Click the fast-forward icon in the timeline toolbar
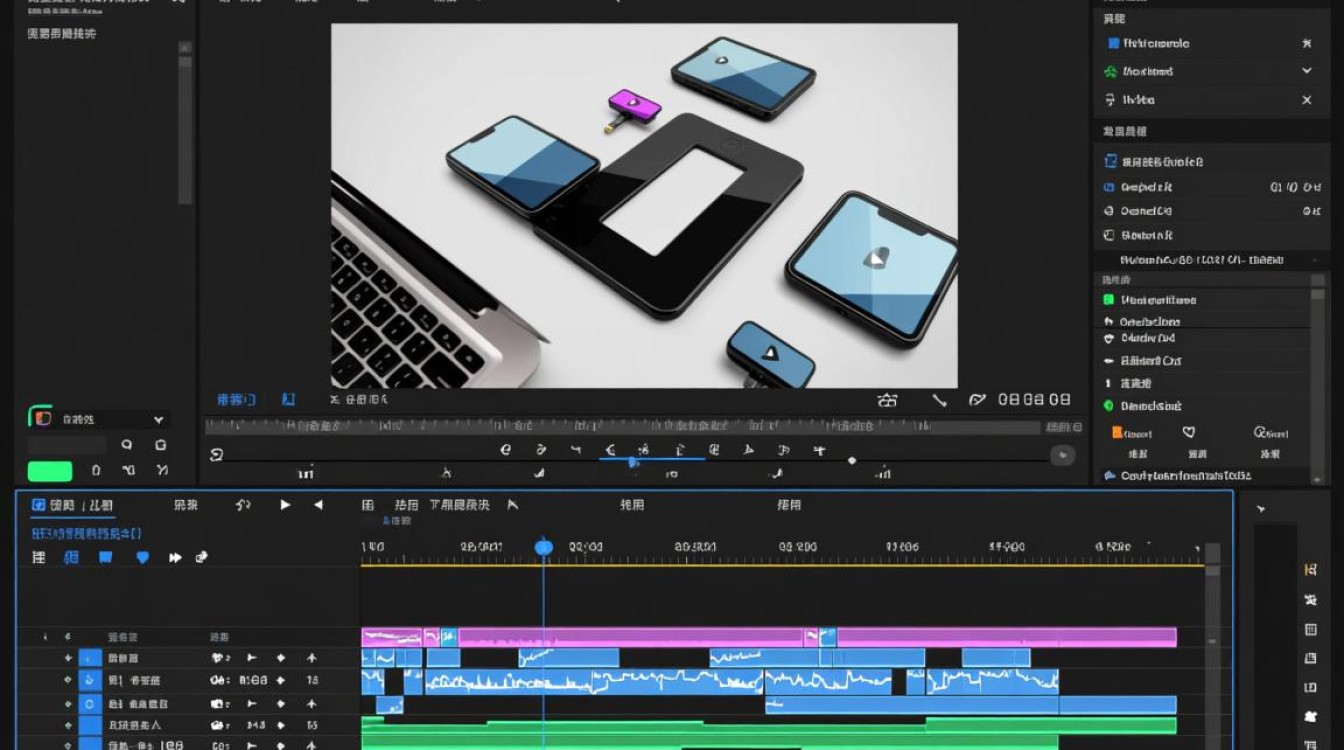Viewport: 1344px width, 750px height. pyautogui.click(x=176, y=557)
